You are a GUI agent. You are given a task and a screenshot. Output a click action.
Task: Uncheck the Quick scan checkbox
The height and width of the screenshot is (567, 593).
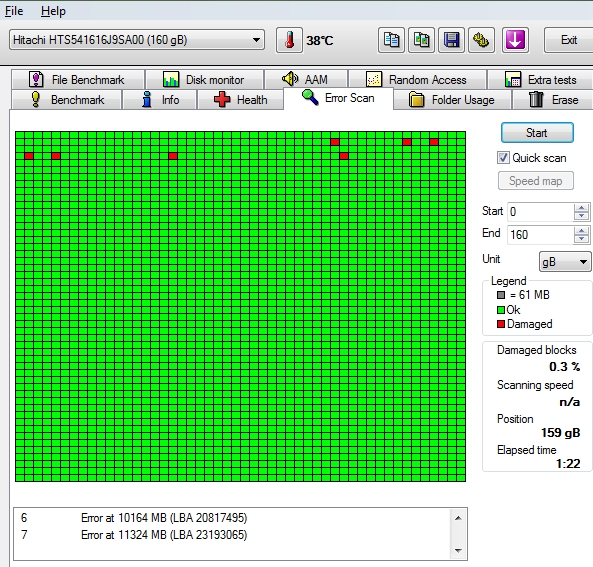click(x=503, y=158)
